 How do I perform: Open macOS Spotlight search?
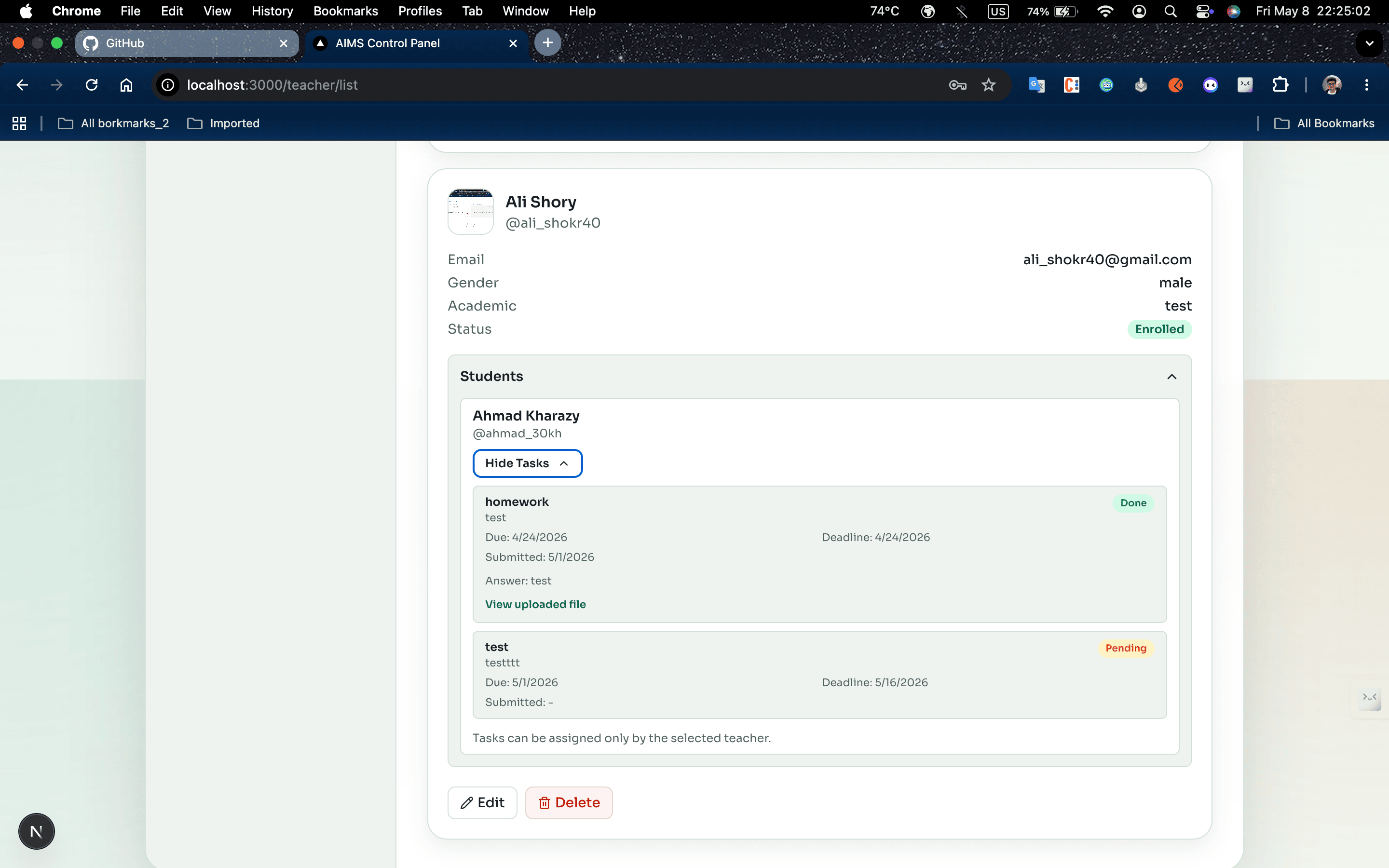1171,12
